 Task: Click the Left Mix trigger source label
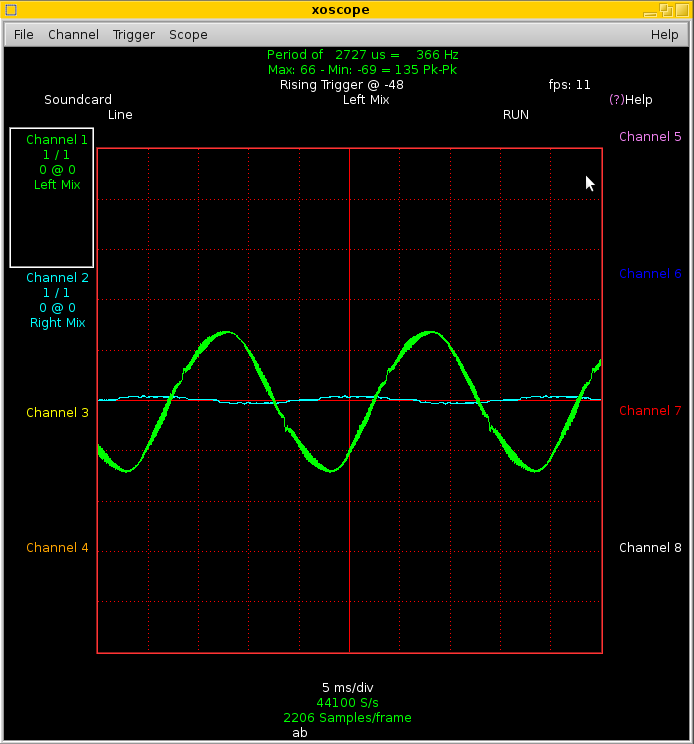pos(366,100)
